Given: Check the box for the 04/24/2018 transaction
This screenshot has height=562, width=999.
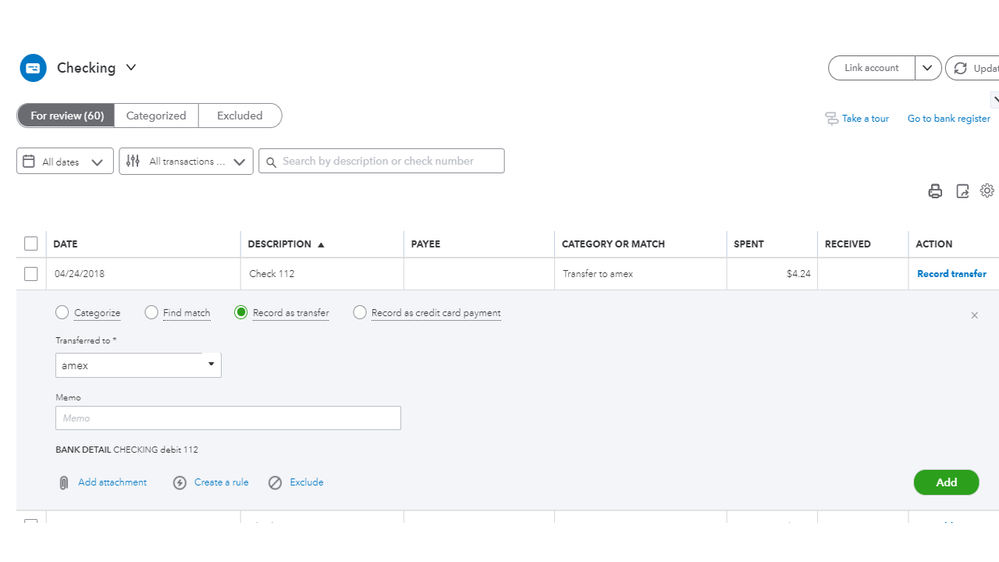Looking at the screenshot, I should [31, 274].
